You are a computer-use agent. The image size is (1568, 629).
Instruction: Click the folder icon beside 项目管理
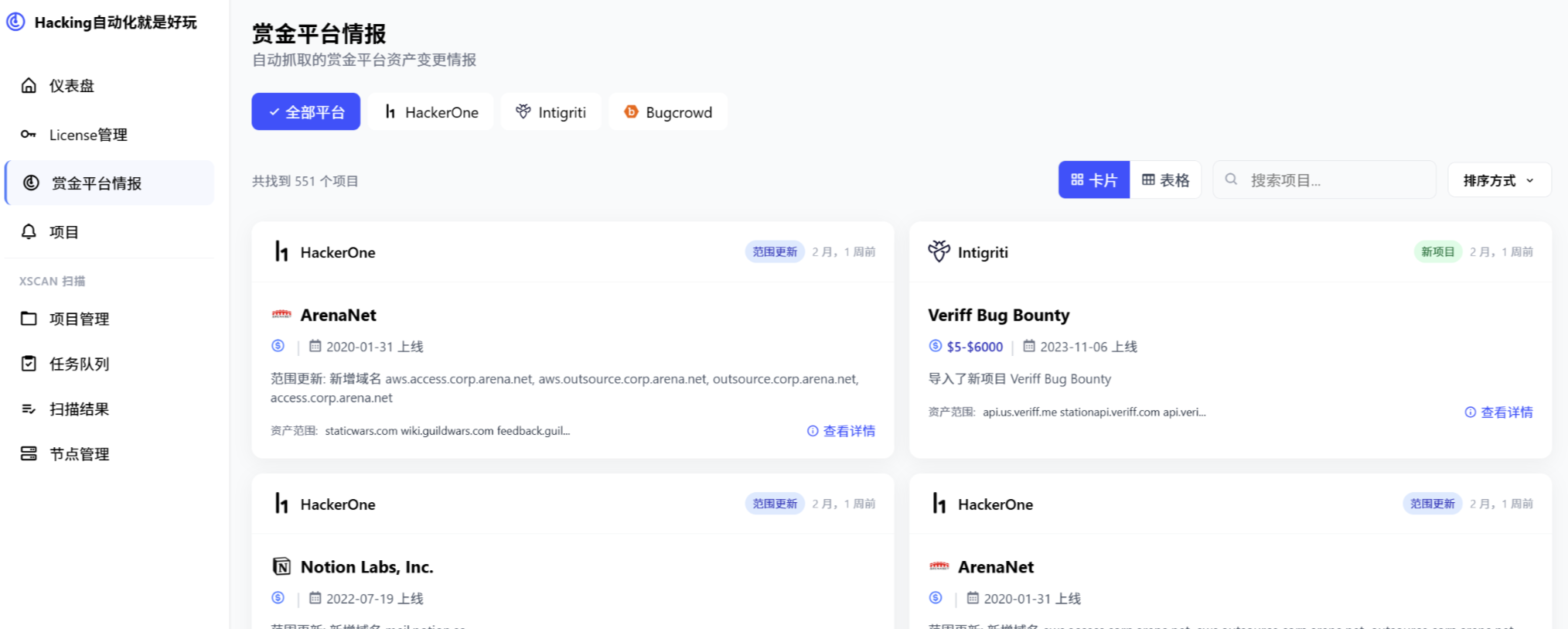(29, 318)
